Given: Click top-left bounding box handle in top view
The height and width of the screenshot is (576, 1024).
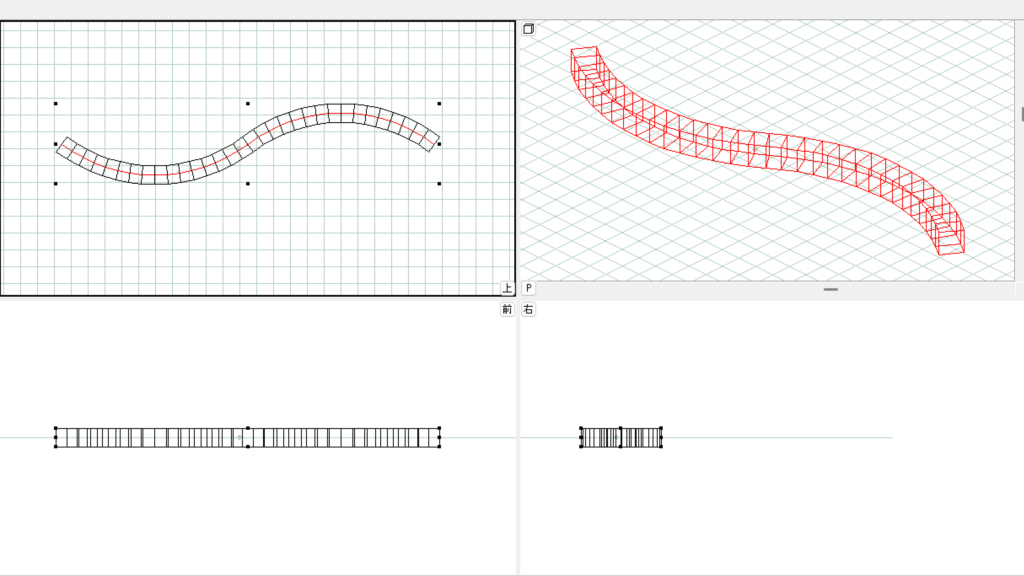Looking at the screenshot, I should (56, 103).
